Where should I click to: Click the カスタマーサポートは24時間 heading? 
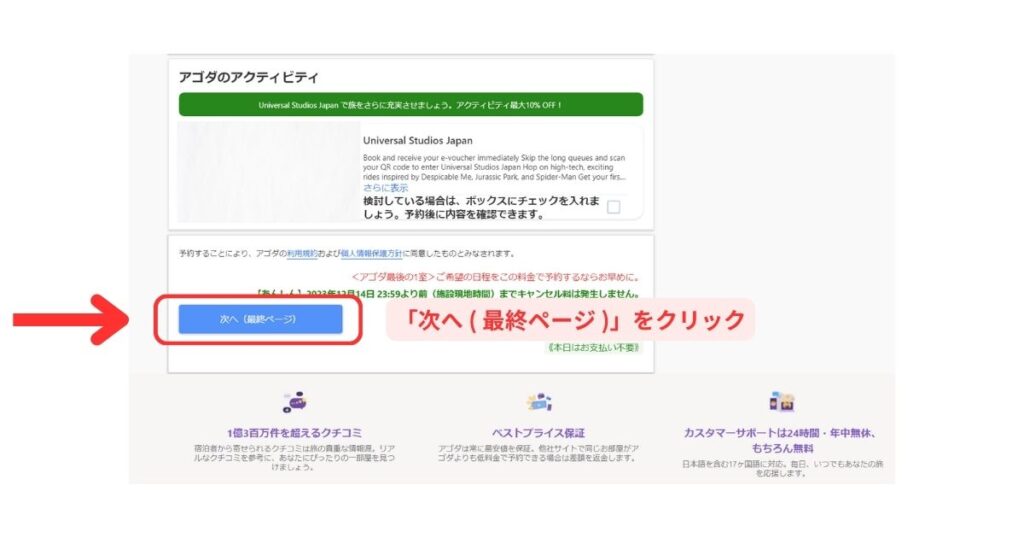point(782,440)
